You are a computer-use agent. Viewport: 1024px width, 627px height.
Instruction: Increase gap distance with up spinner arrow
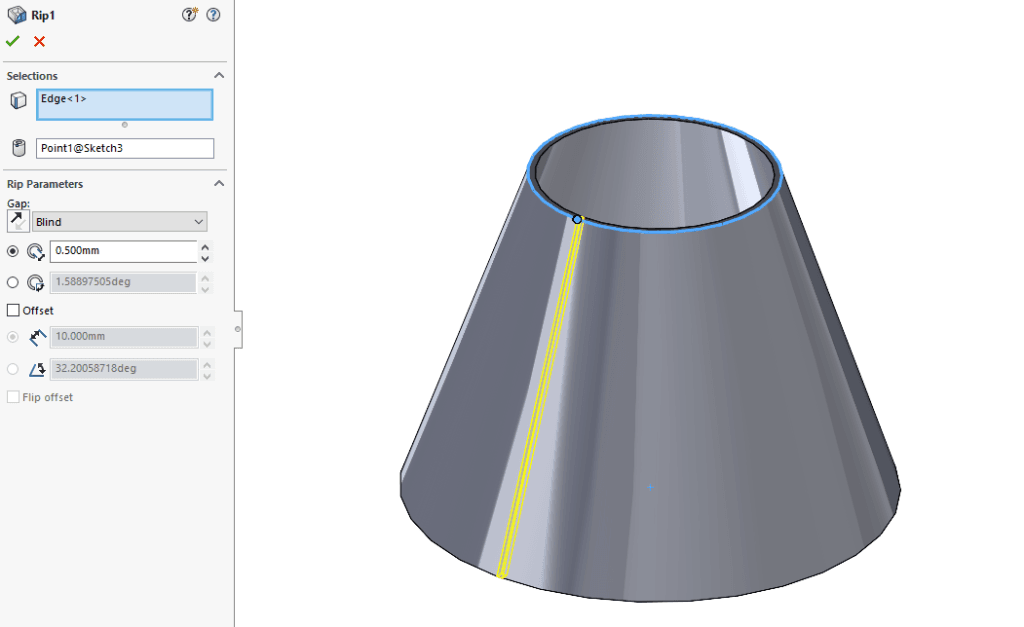(x=205, y=247)
